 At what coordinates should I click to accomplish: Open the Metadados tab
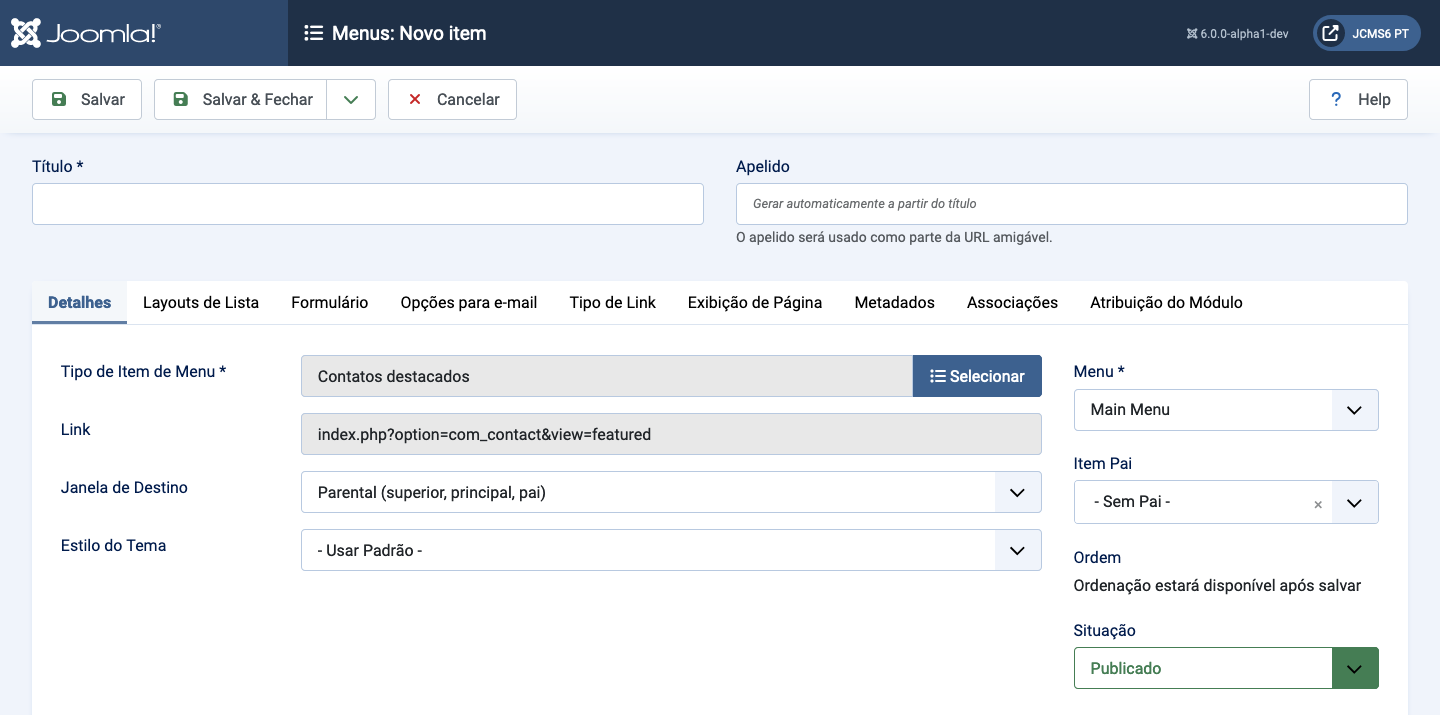pyautogui.click(x=895, y=302)
